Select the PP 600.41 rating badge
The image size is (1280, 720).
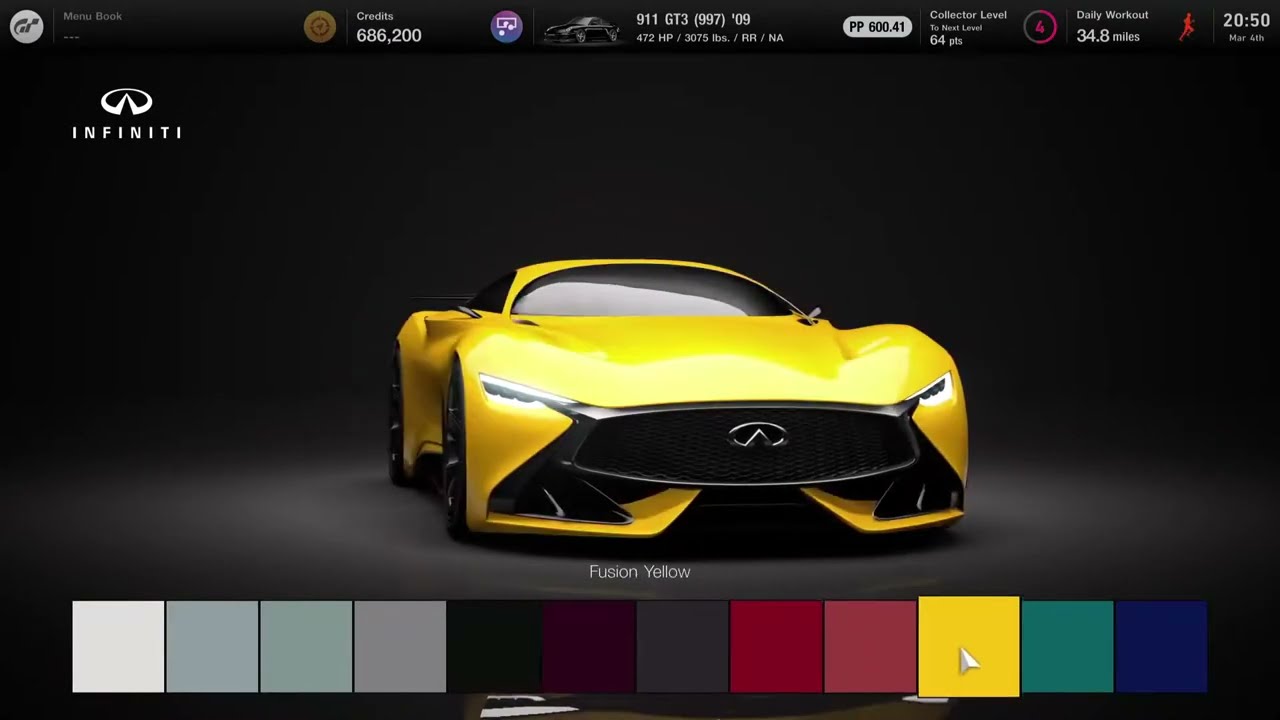tap(877, 27)
